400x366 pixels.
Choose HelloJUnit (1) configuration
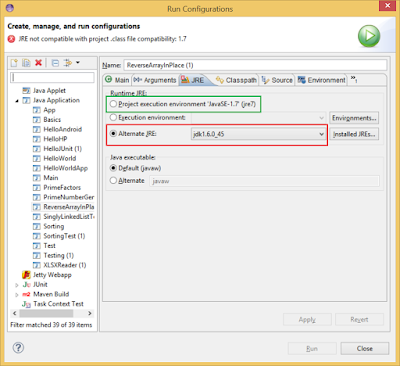[x=63, y=149]
